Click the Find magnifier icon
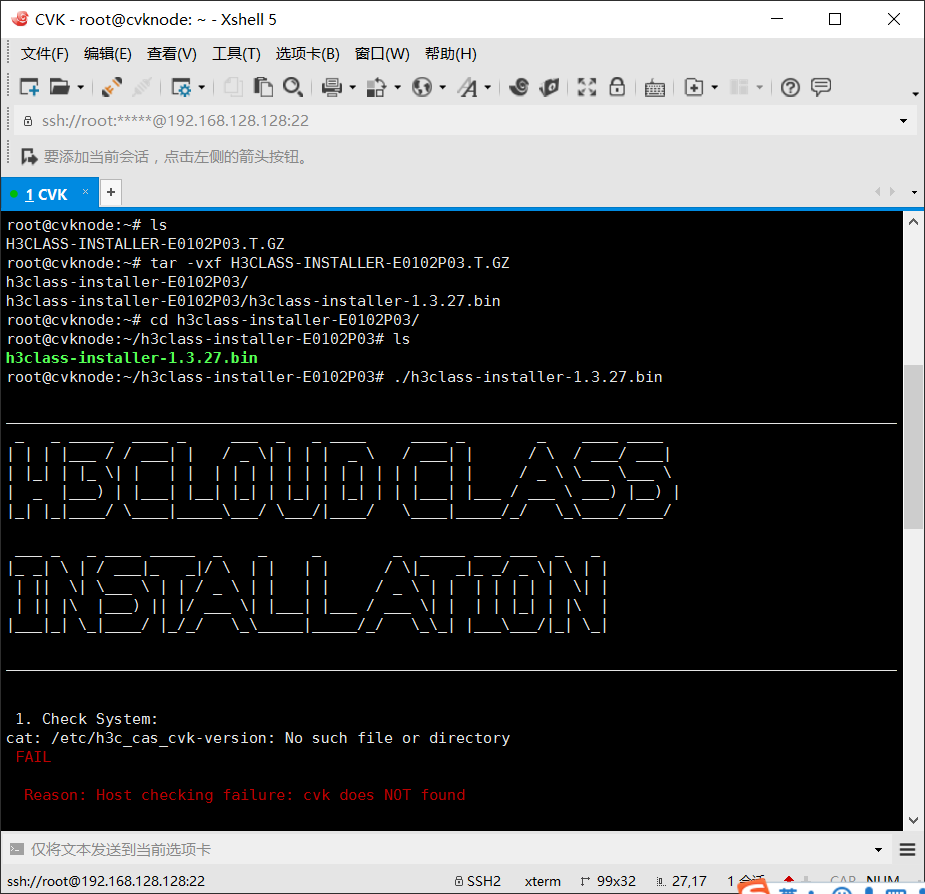Viewport: 925px width, 894px height. point(293,87)
